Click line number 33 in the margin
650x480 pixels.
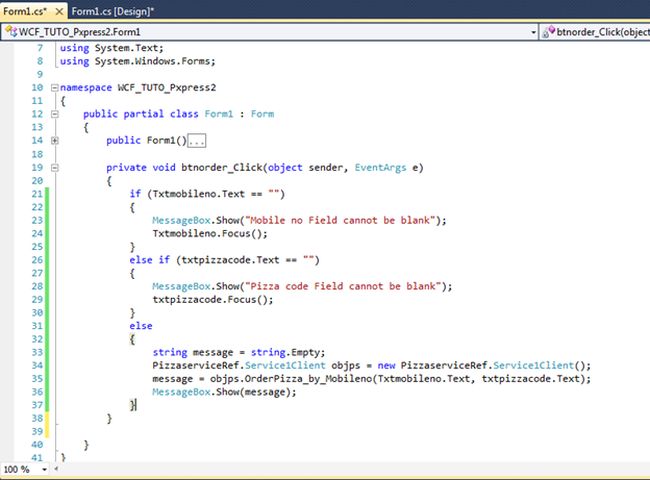(37, 352)
